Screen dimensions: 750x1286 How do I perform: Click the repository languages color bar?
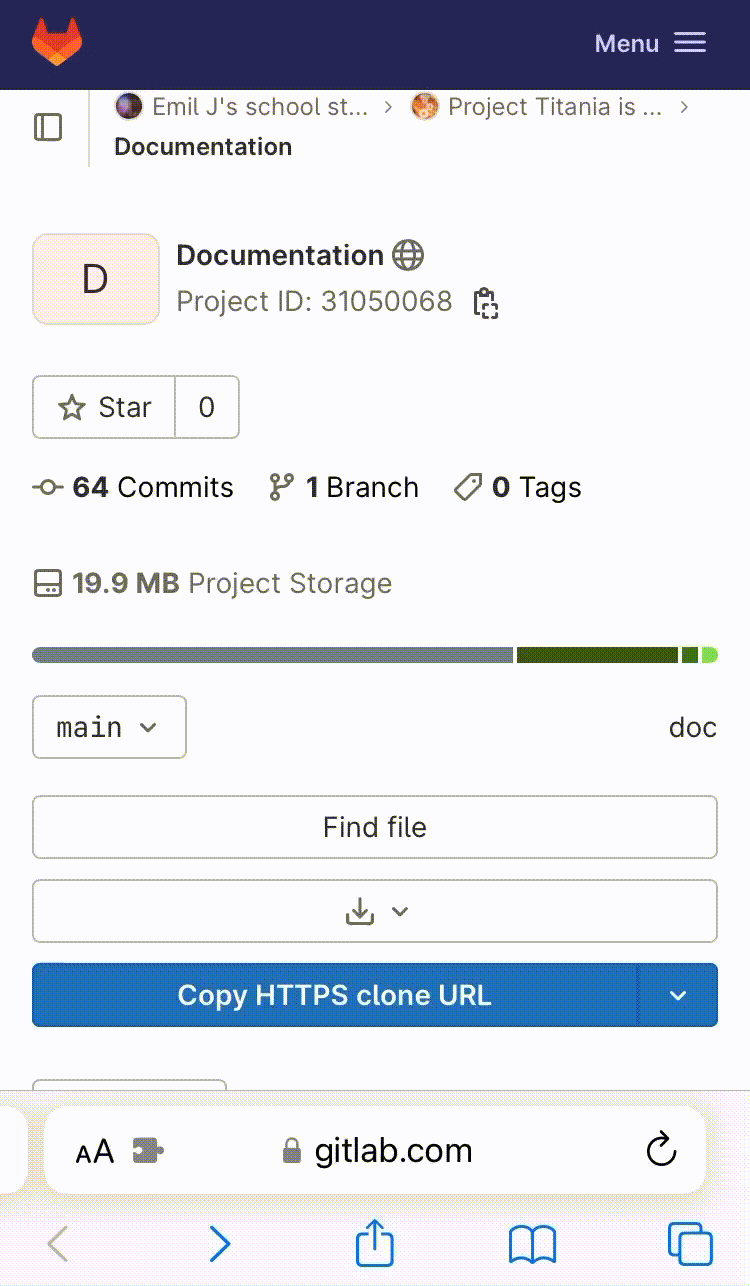[375, 655]
